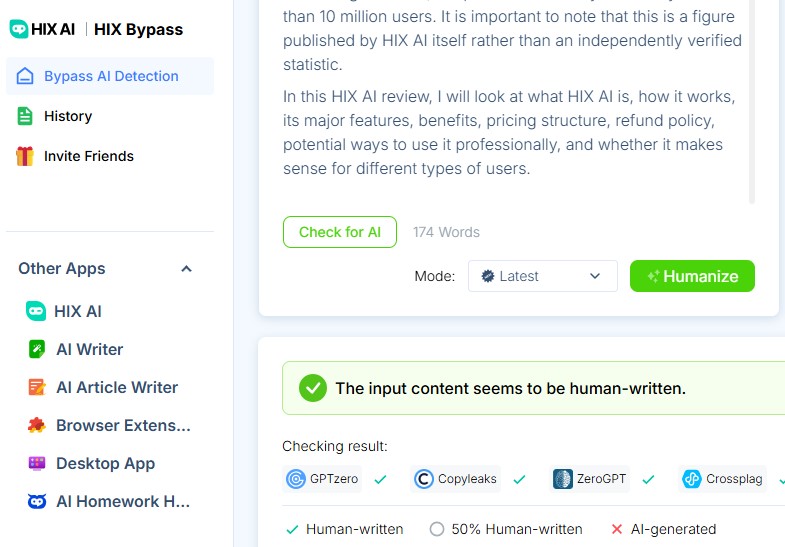Image resolution: width=785 pixels, height=547 pixels.
Task: Click the green History document icon
Action: pos(25,116)
